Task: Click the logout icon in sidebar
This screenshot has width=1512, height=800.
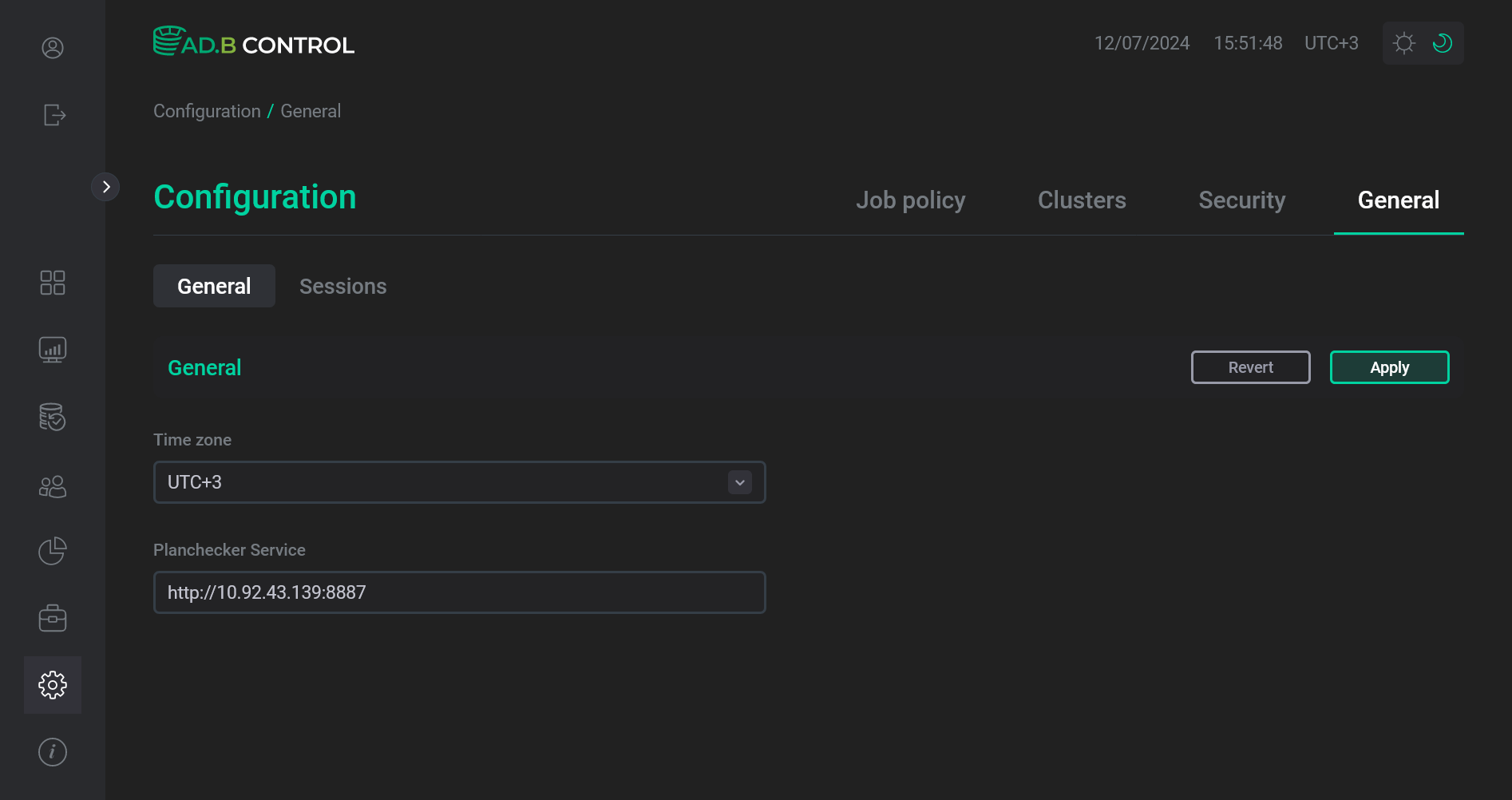Action: pyautogui.click(x=53, y=115)
